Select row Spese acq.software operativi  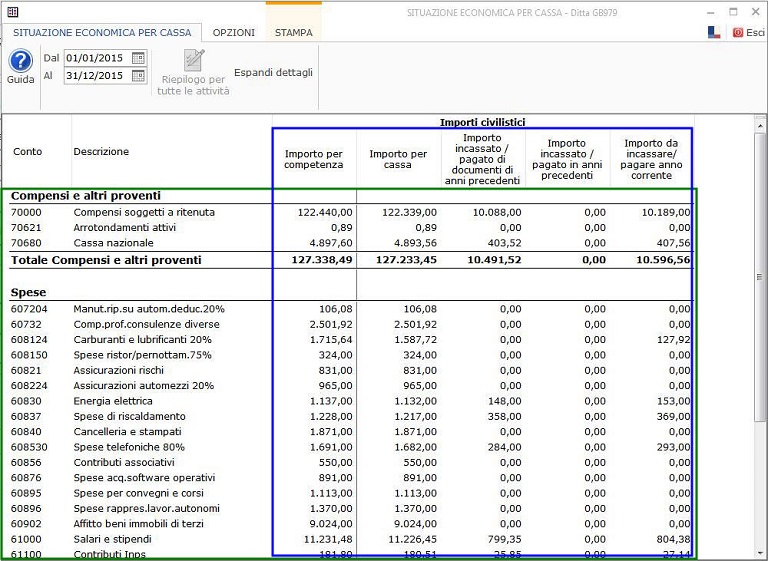point(350,478)
